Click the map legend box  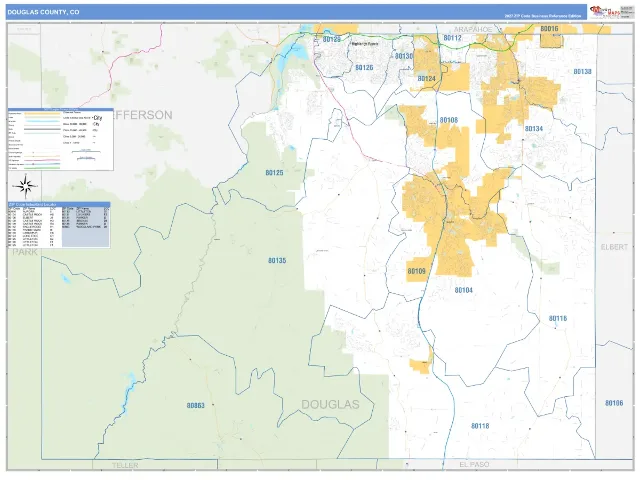61,139
